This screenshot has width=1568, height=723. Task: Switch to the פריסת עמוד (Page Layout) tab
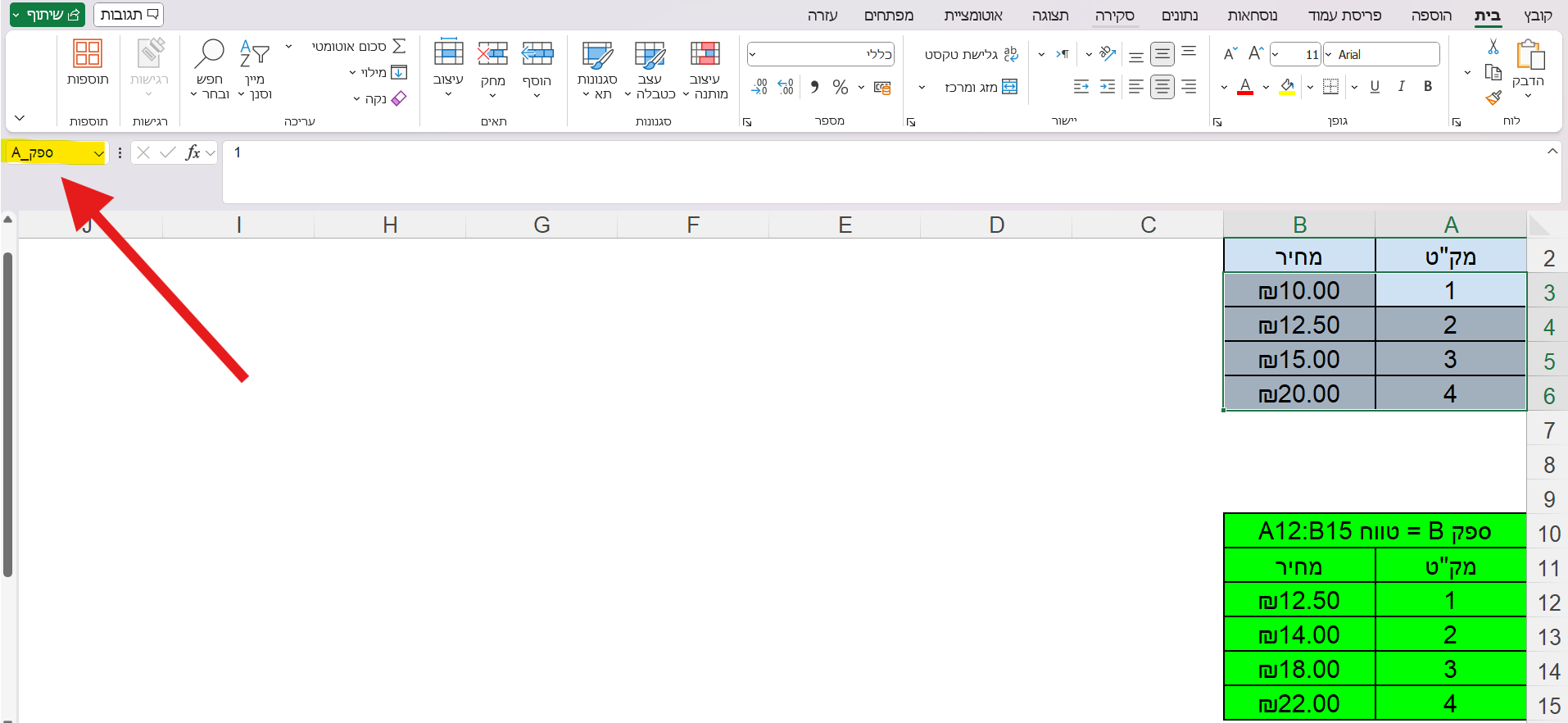click(x=1344, y=16)
